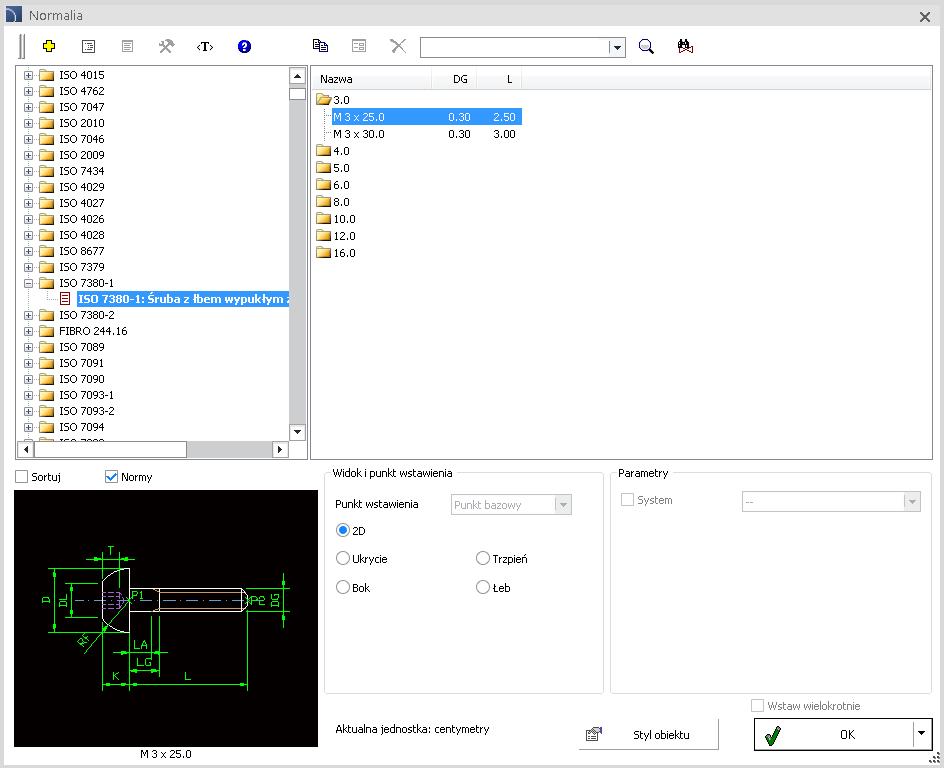
Task: Select the Bok radio button
Action: point(343,587)
